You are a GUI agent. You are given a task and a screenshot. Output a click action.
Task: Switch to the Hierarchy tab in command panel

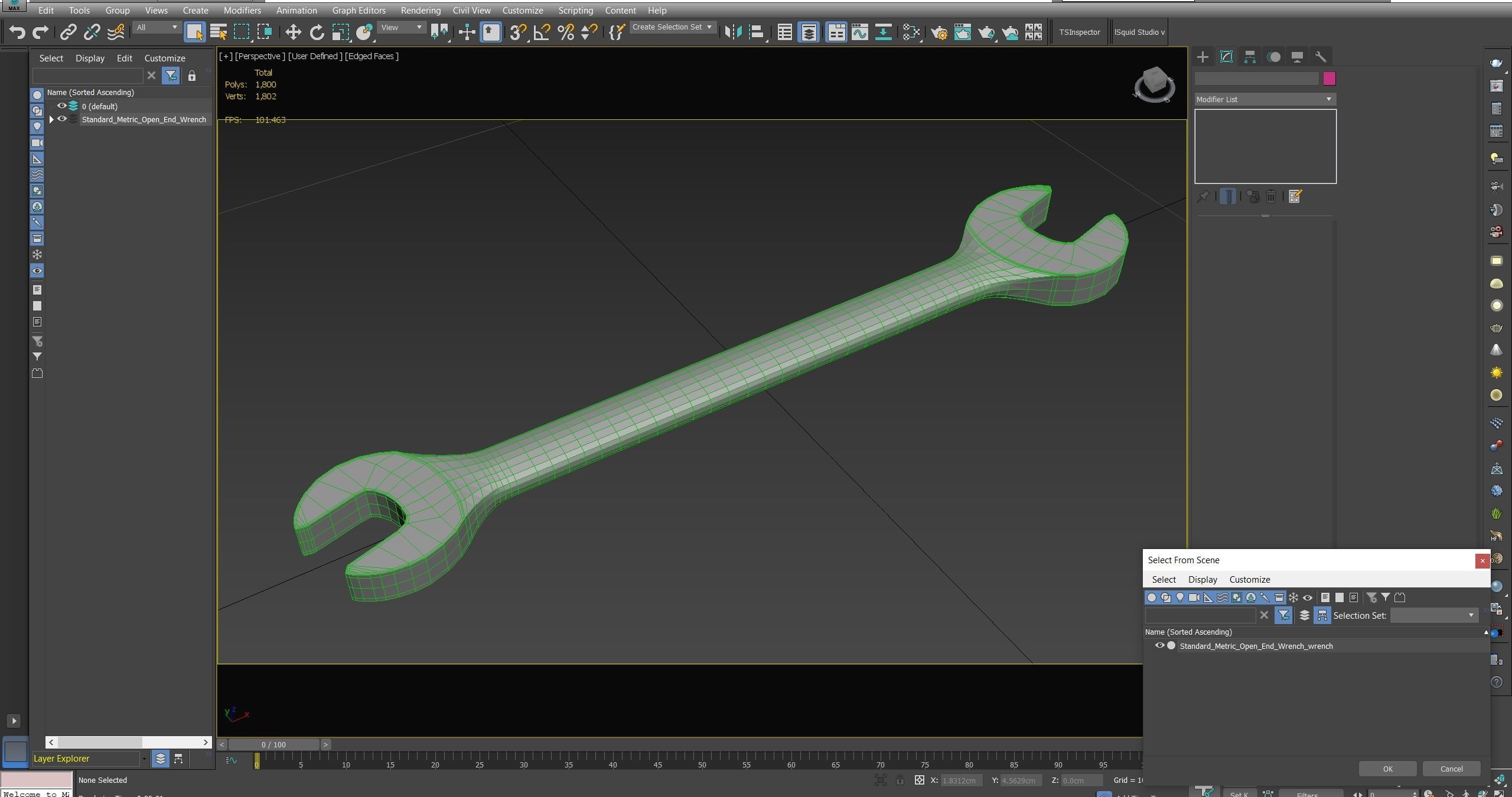pos(1250,57)
